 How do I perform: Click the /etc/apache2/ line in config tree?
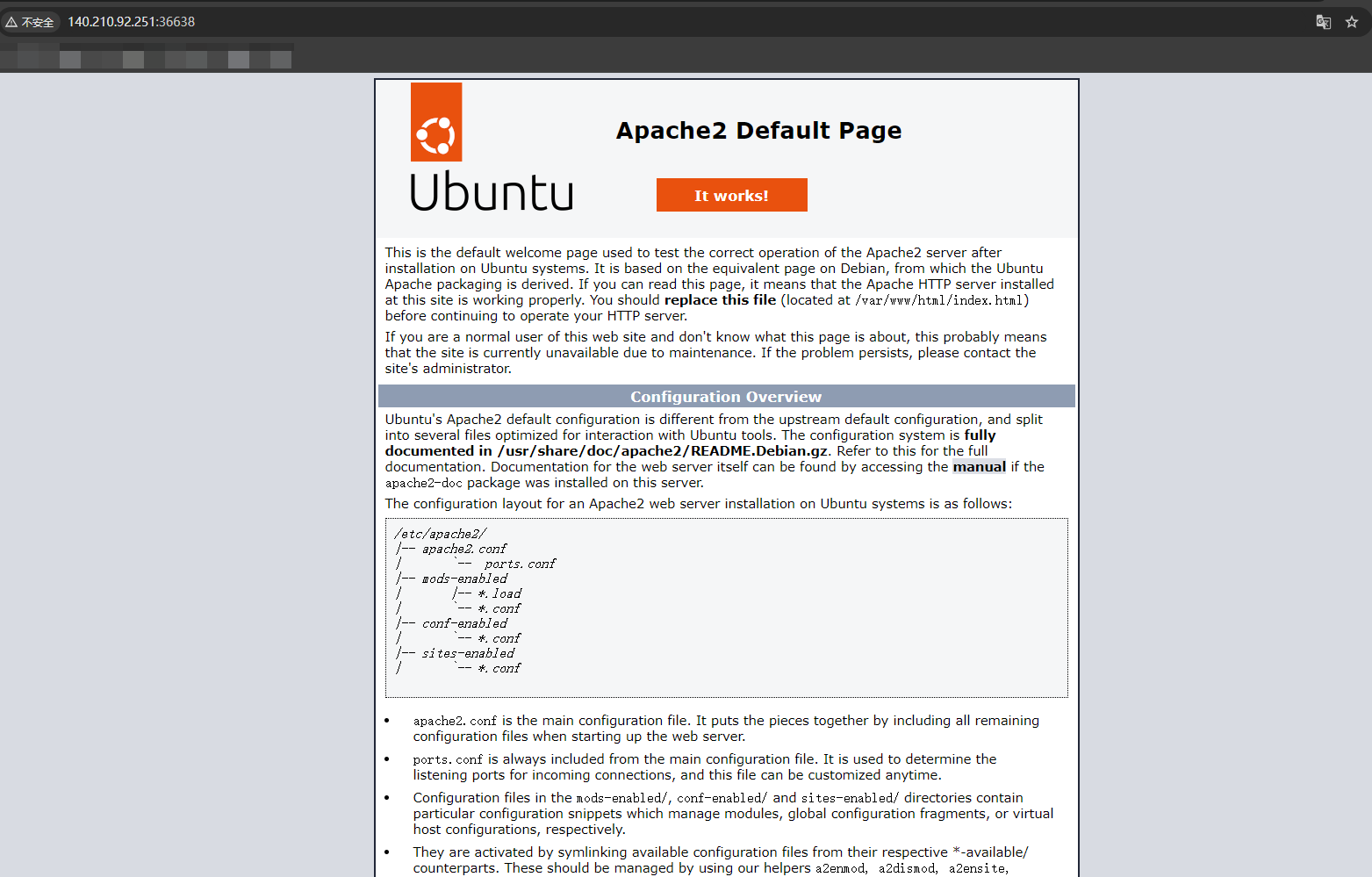coord(440,534)
